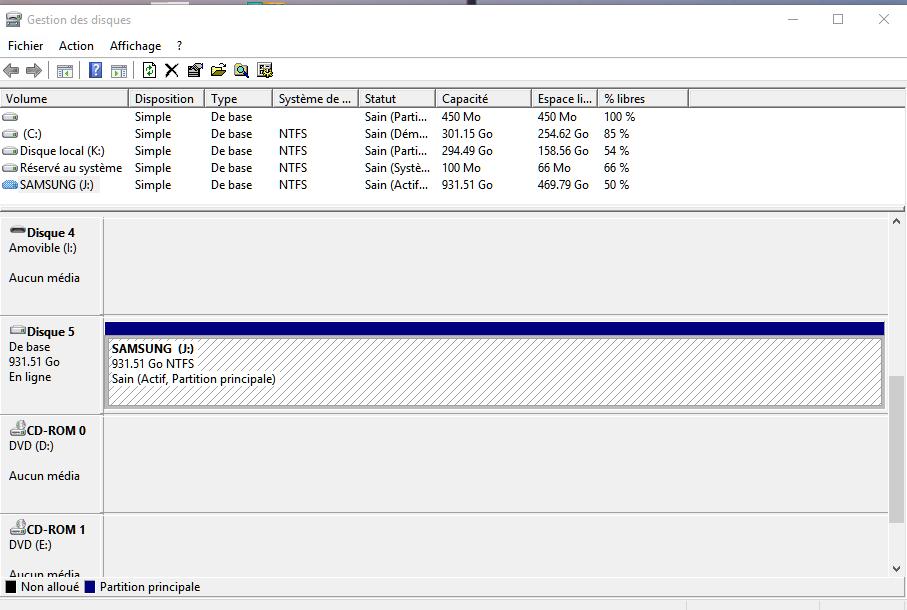The height and width of the screenshot is (610, 907).
Task: Click the Help question mark toolbar icon
Action: point(95,70)
